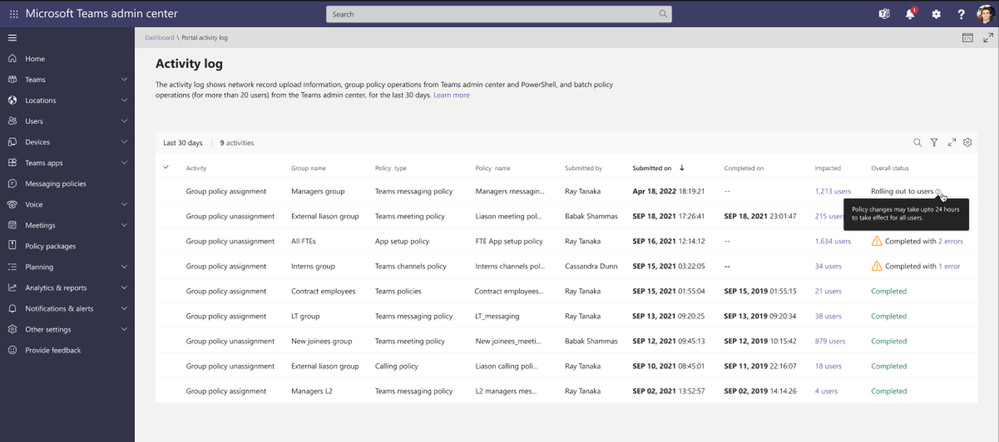The height and width of the screenshot is (442, 999).
Task: Open the 2 errors link
Action: click(951, 241)
